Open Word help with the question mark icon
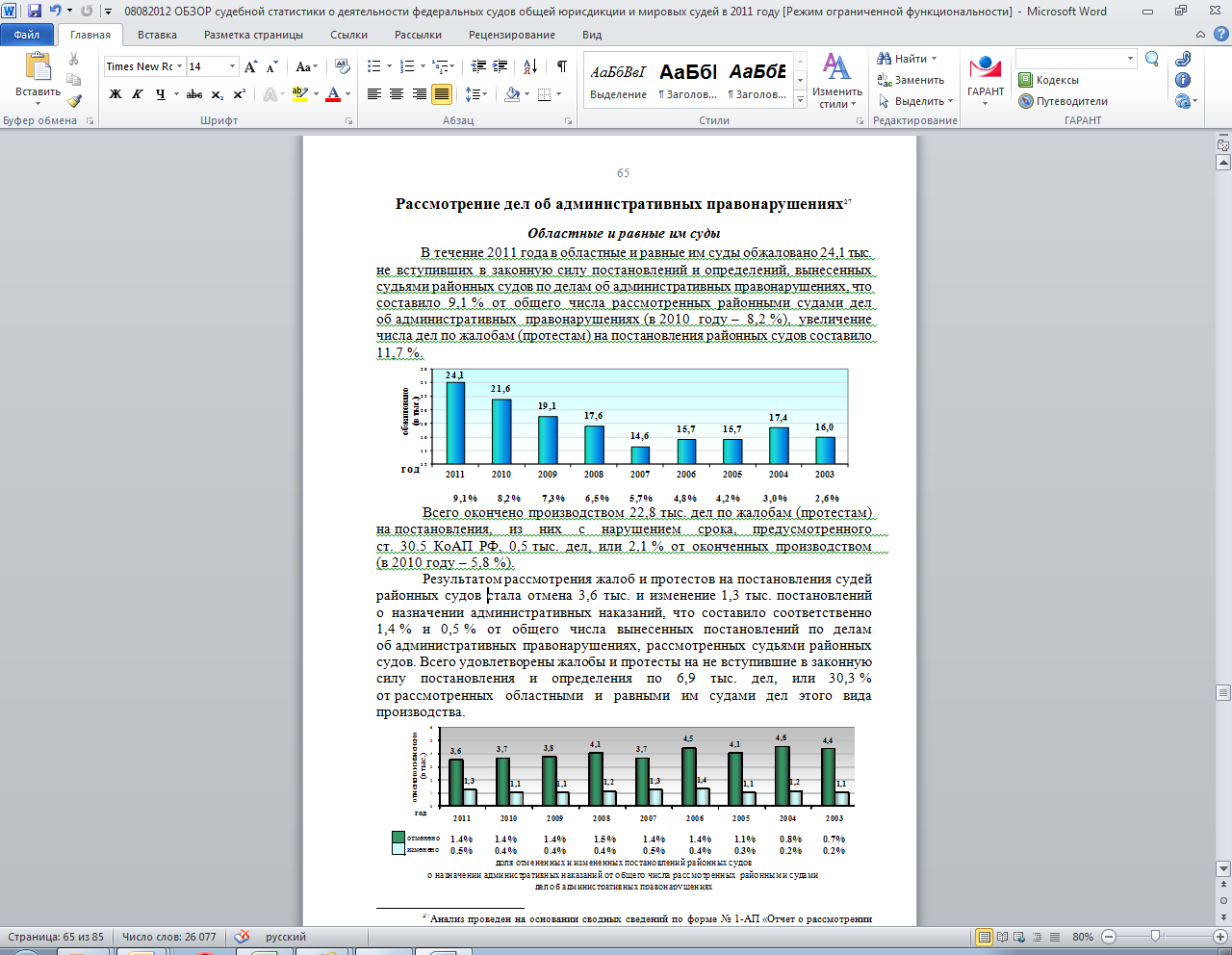This screenshot has height=955, width=1232. coord(1220,34)
